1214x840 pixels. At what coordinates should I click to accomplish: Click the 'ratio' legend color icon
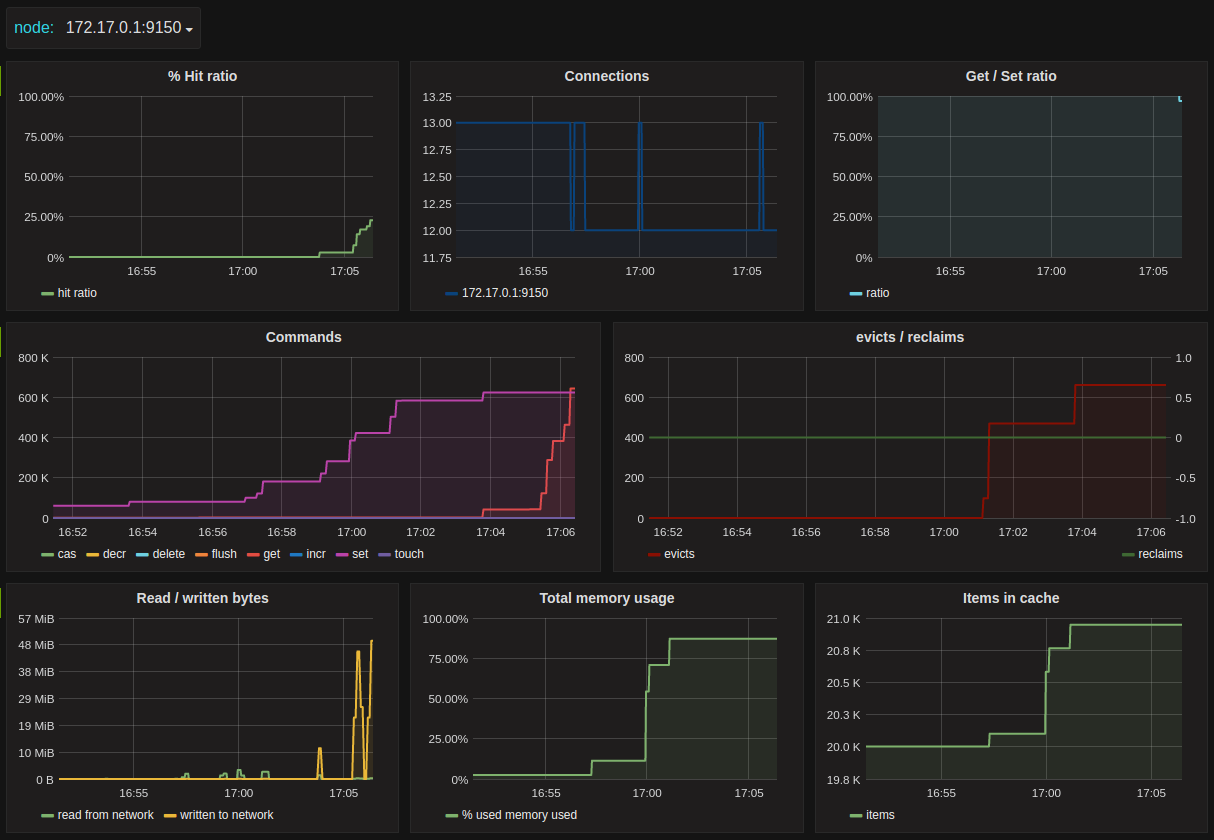855,294
